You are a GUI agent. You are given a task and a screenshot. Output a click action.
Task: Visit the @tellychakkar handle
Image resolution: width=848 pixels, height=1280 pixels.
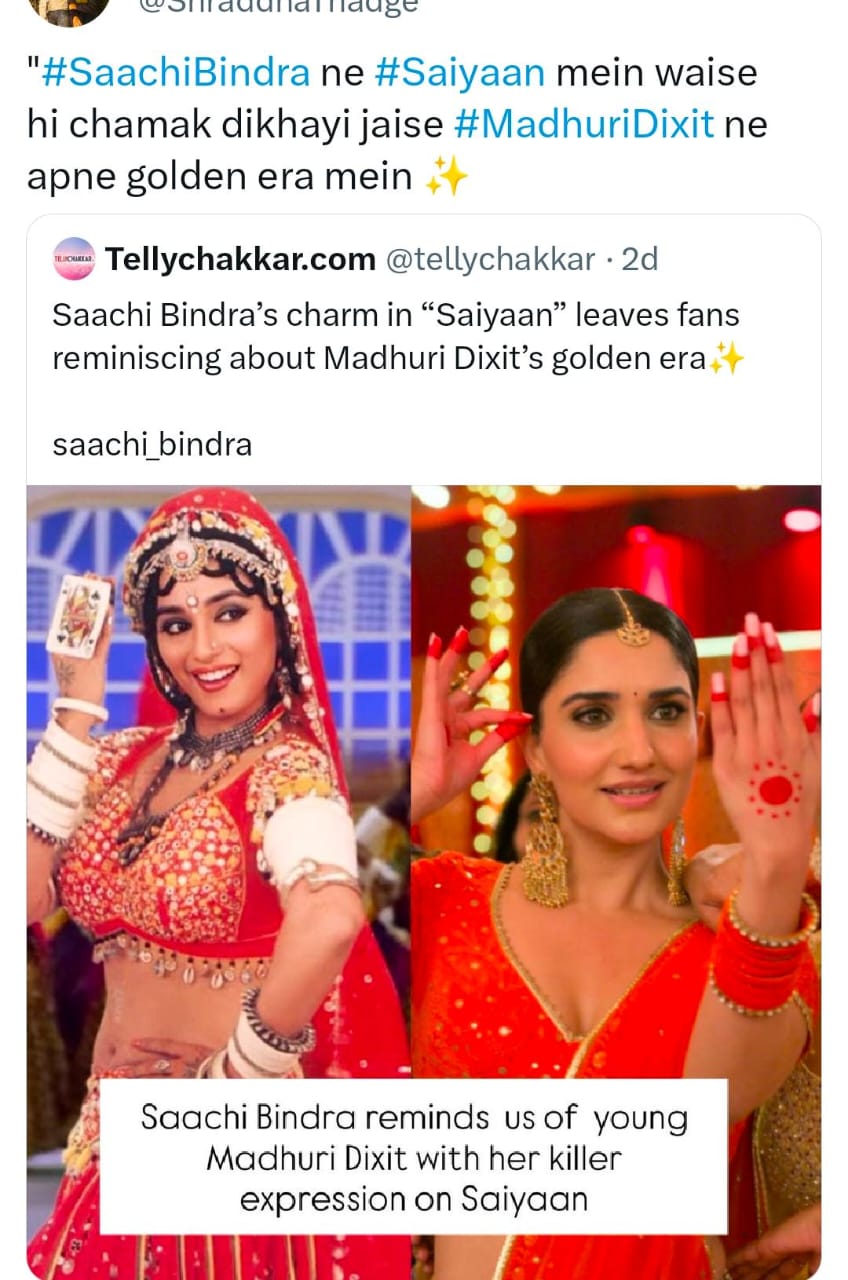pyautogui.click(x=490, y=260)
